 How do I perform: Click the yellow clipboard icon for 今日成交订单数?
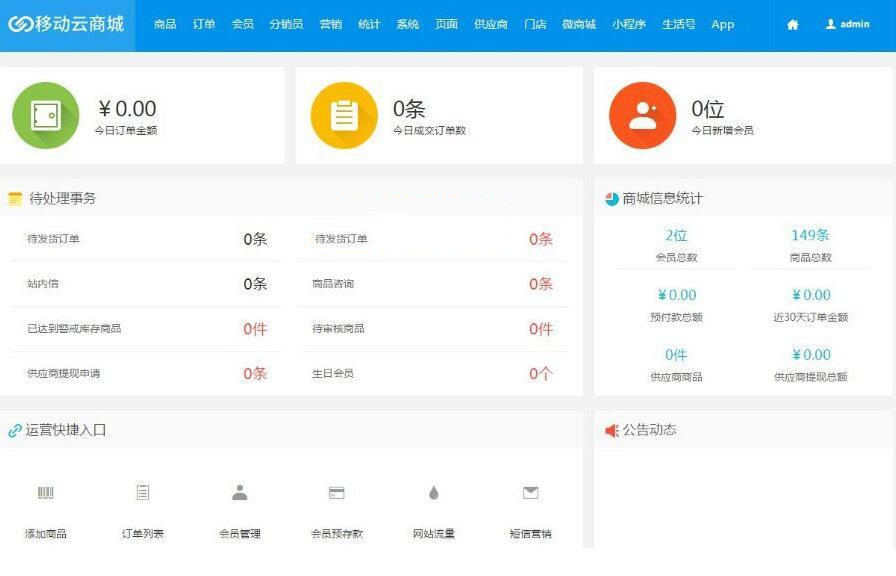click(x=344, y=115)
